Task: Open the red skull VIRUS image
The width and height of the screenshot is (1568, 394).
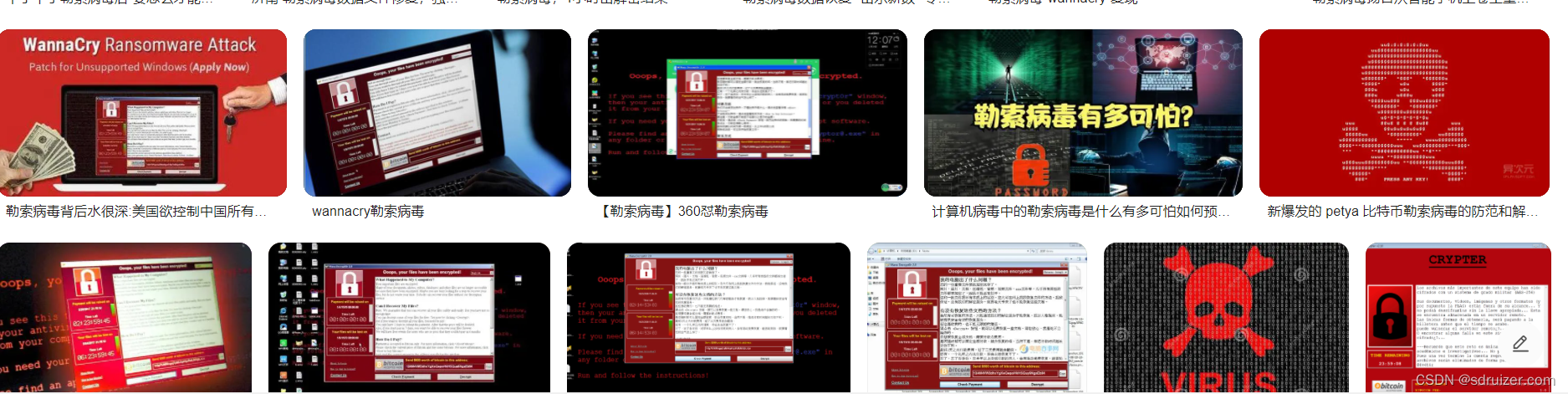Action: pyautogui.click(x=1226, y=318)
